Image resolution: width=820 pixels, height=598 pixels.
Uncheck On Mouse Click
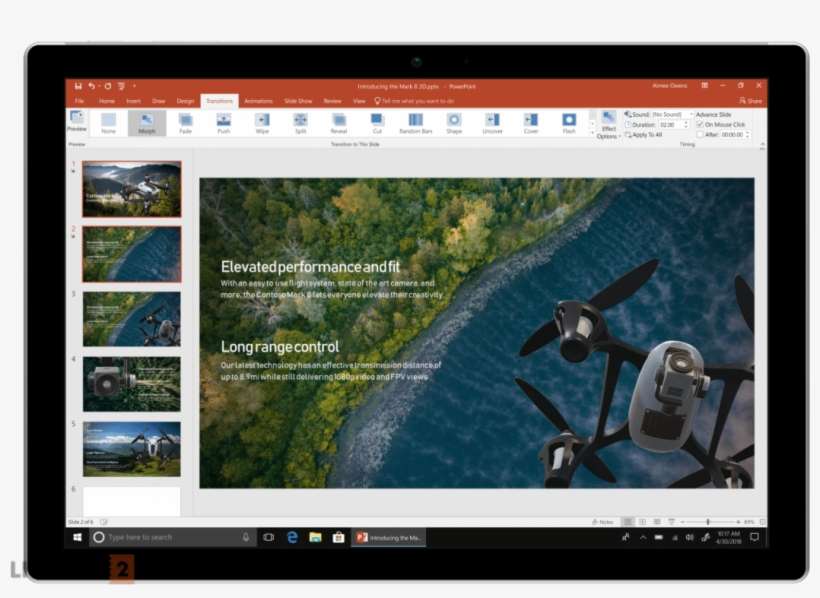(699, 125)
